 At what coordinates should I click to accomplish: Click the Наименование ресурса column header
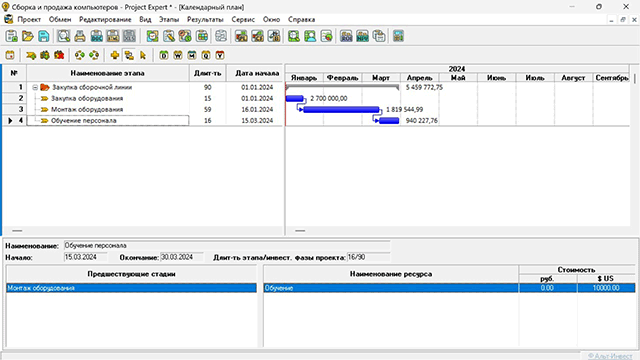(391, 274)
